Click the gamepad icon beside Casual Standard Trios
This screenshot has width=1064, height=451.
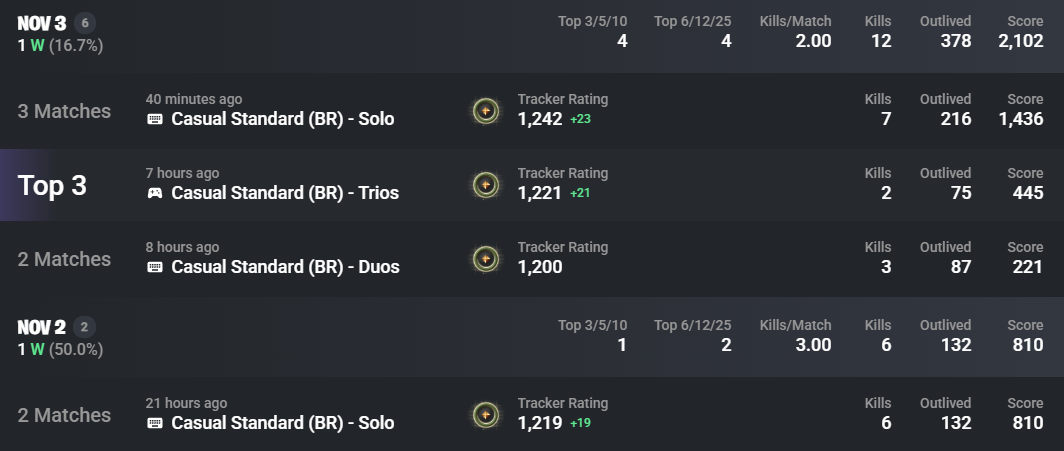click(x=155, y=193)
